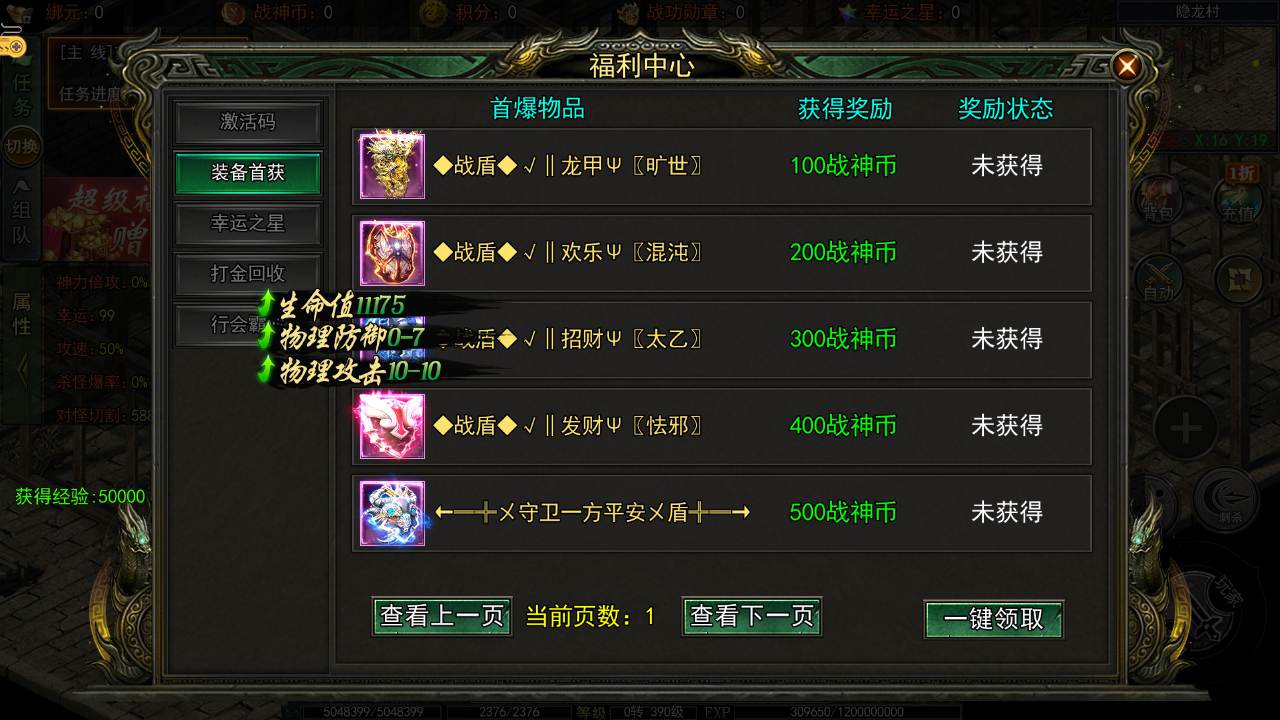Open the 任务 side tab
Image resolution: width=1280 pixels, height=720 pixels.
(21, 95)
